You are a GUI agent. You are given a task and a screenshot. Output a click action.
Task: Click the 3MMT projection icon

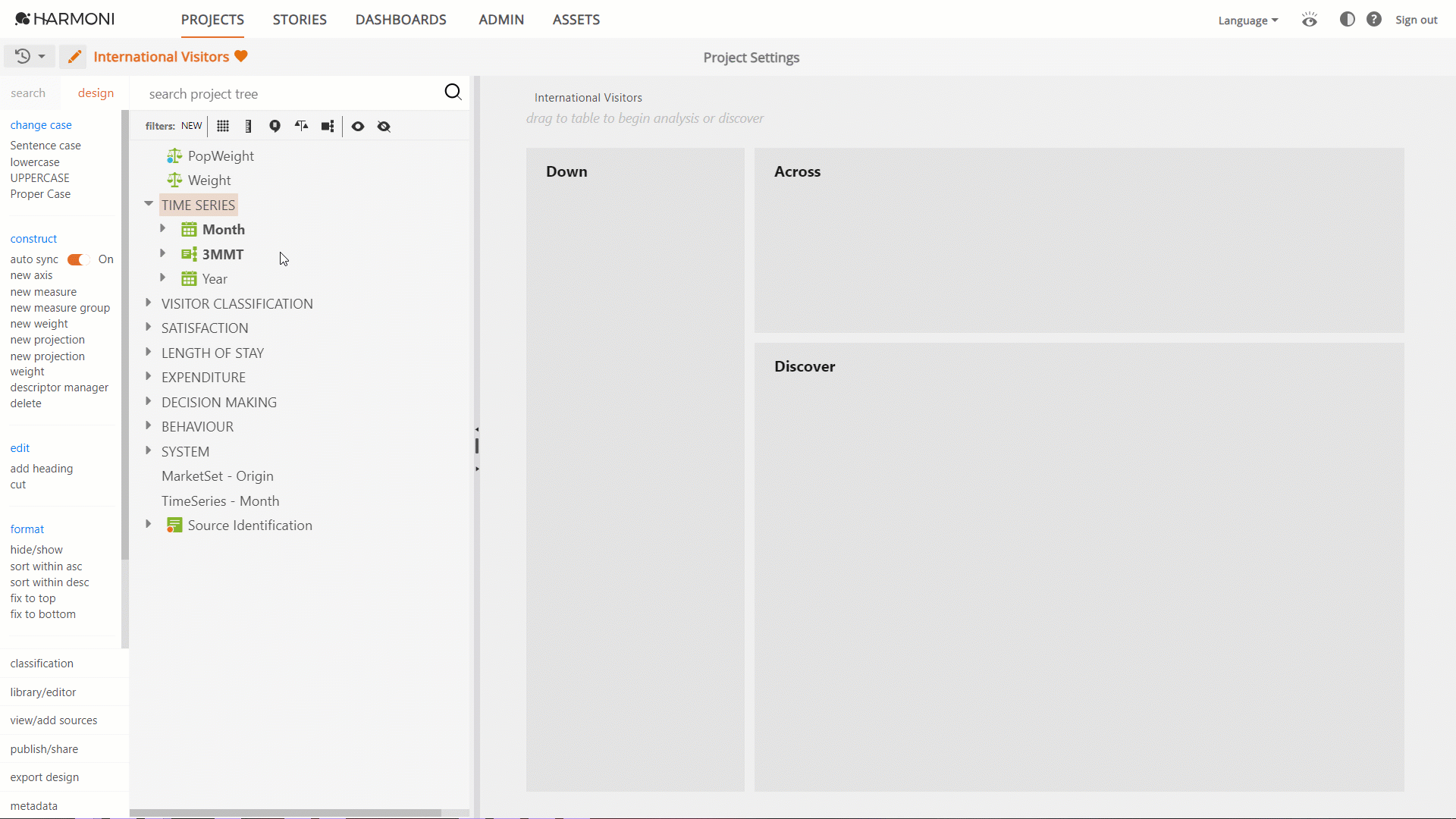coord(189,254)
